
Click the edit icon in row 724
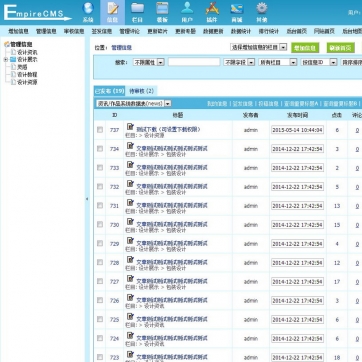130,336
